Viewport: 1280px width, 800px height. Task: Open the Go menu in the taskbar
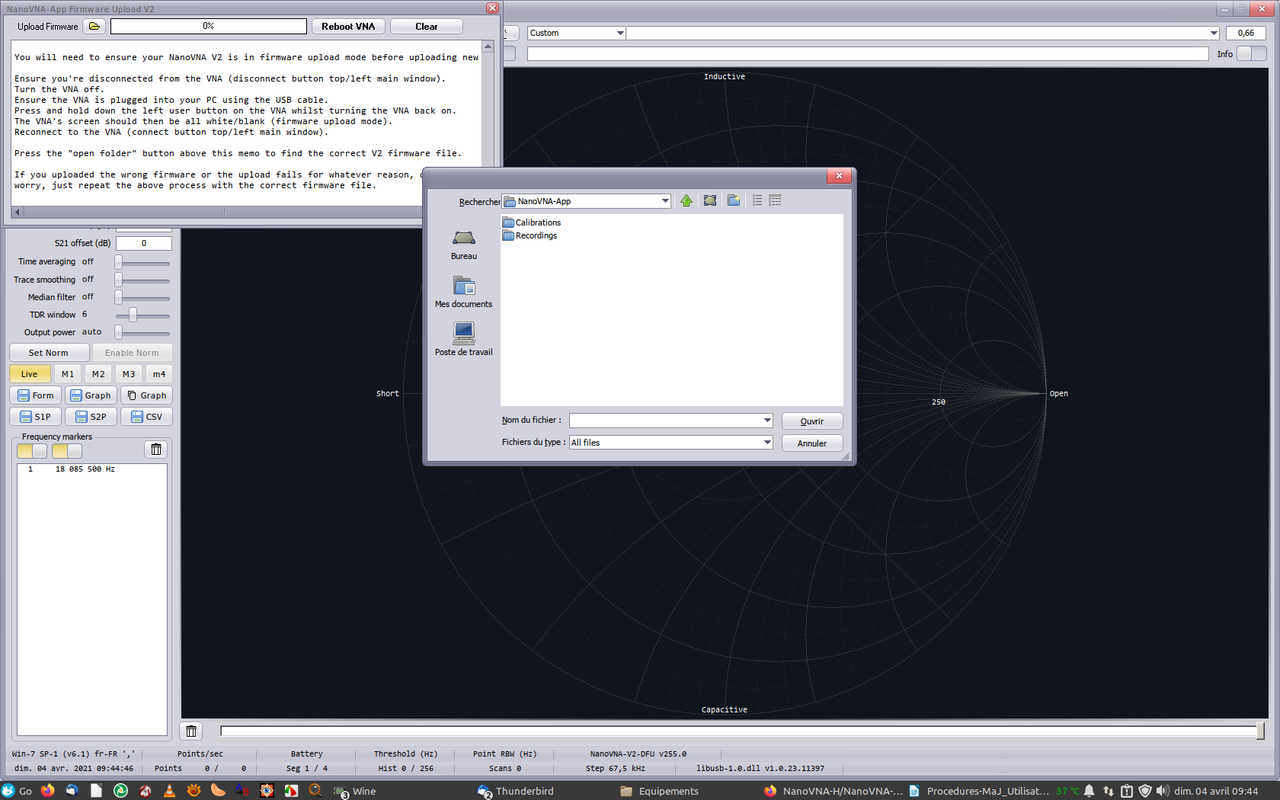(x=17, y=791)
